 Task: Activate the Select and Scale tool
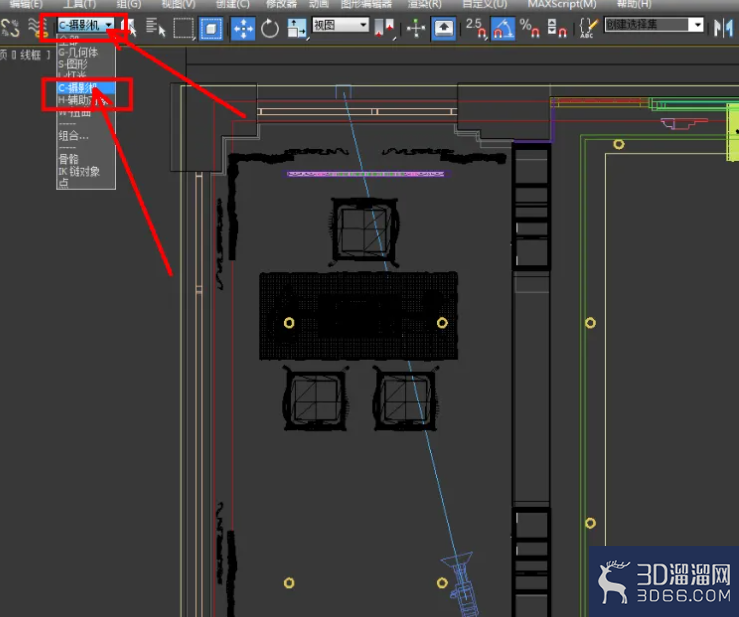pos(297,28)
